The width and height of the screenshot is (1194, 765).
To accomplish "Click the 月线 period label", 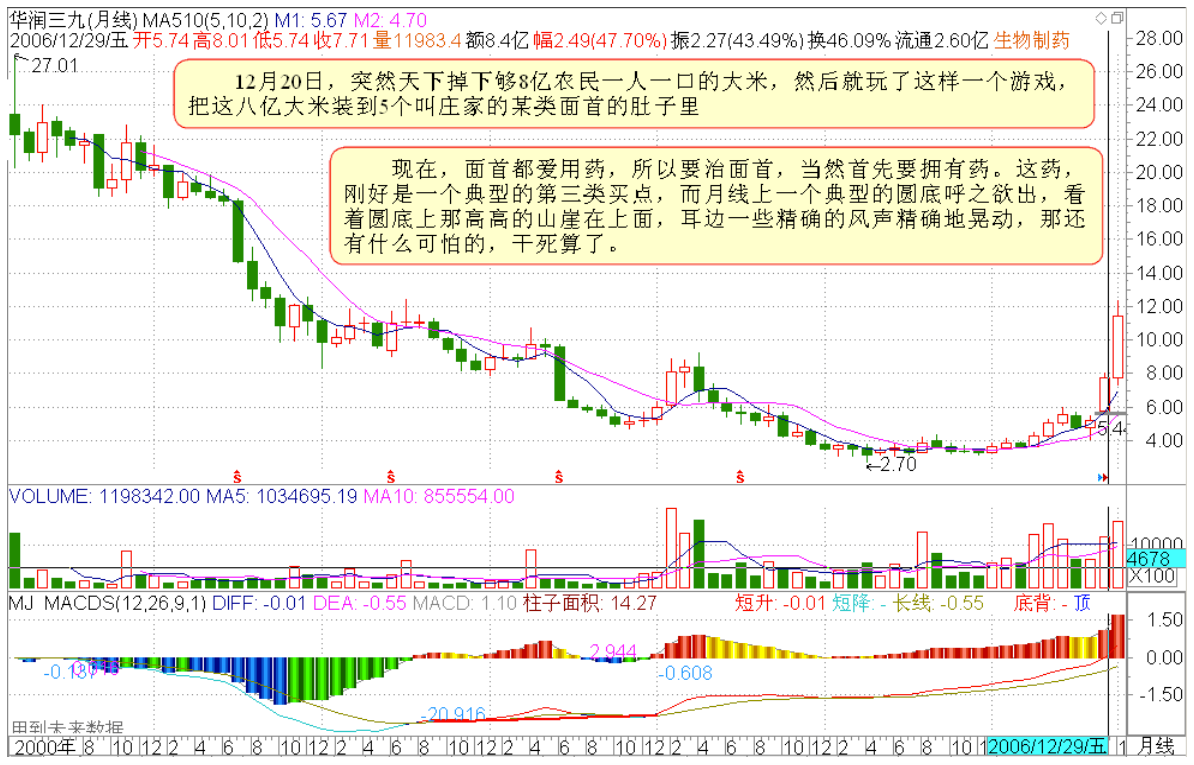I will (1156, 747).
